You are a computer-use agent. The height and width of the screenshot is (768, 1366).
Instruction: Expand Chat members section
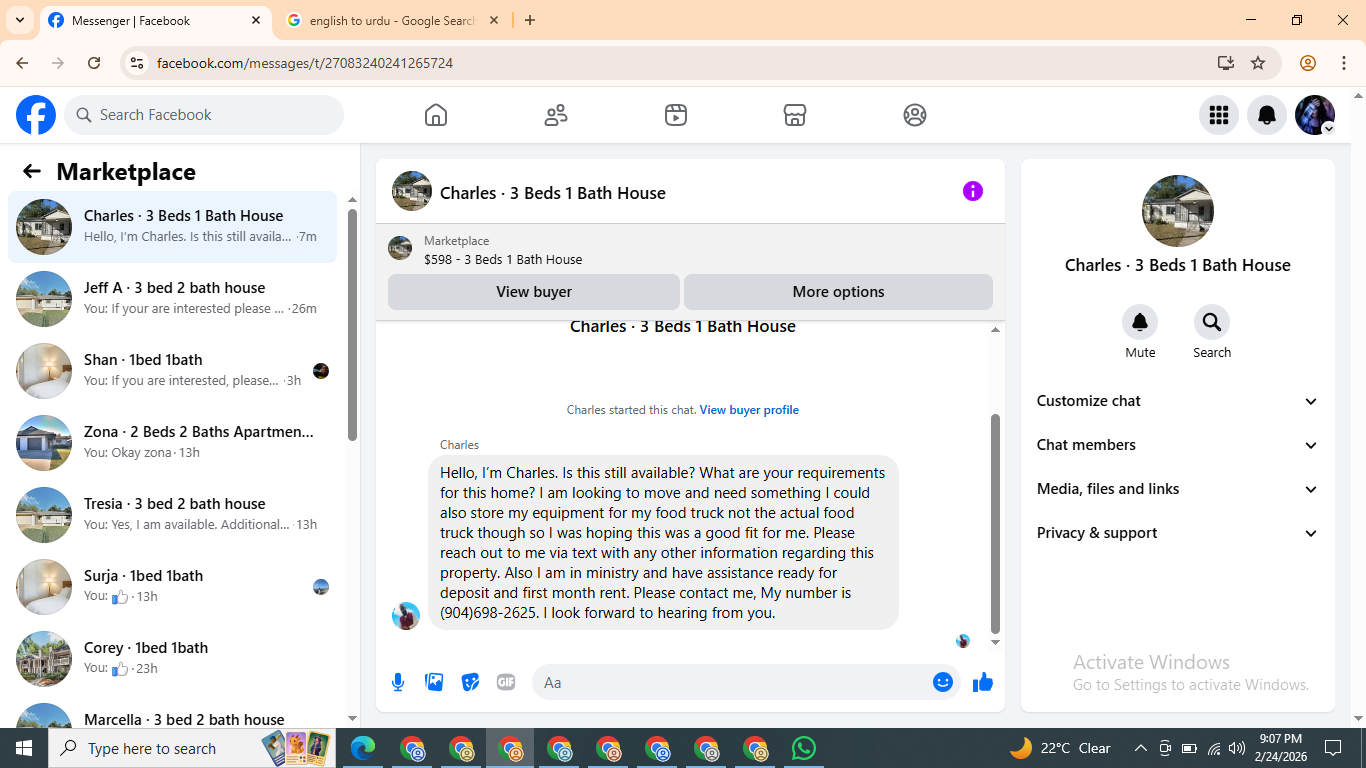point(1178,445)
